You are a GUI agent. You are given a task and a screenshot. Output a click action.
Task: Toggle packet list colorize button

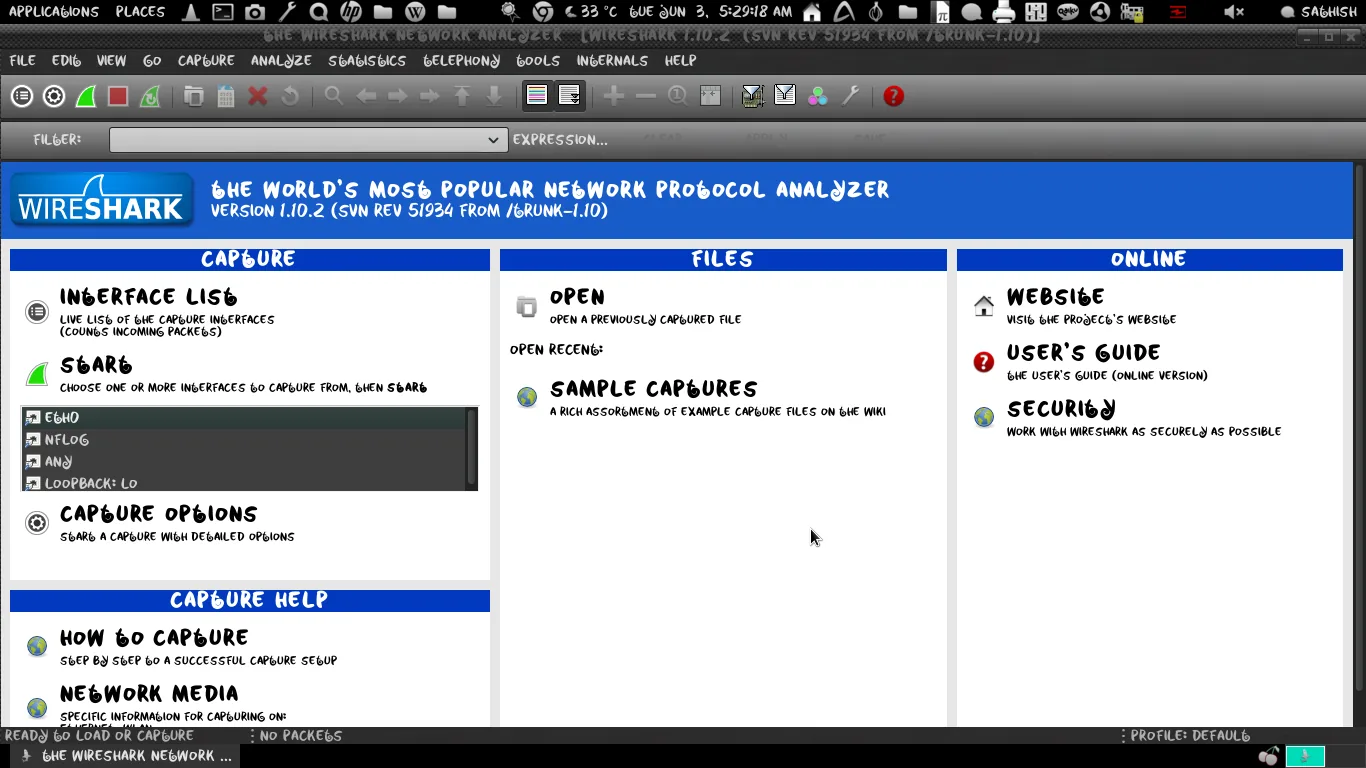tap(537, 96)
